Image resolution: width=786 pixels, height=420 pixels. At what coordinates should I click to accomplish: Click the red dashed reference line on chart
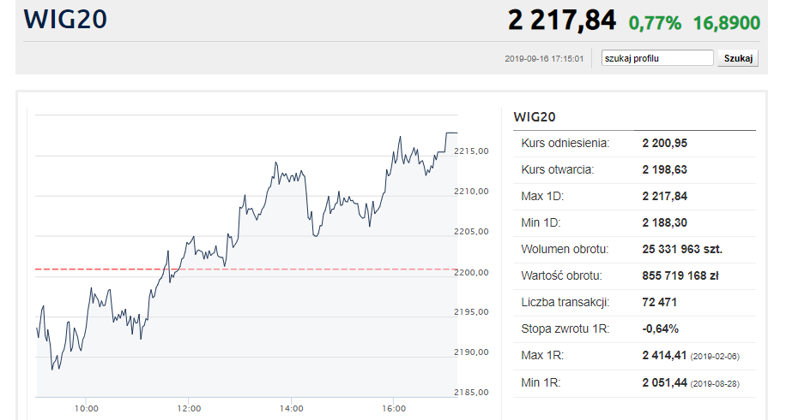point(246,270)
